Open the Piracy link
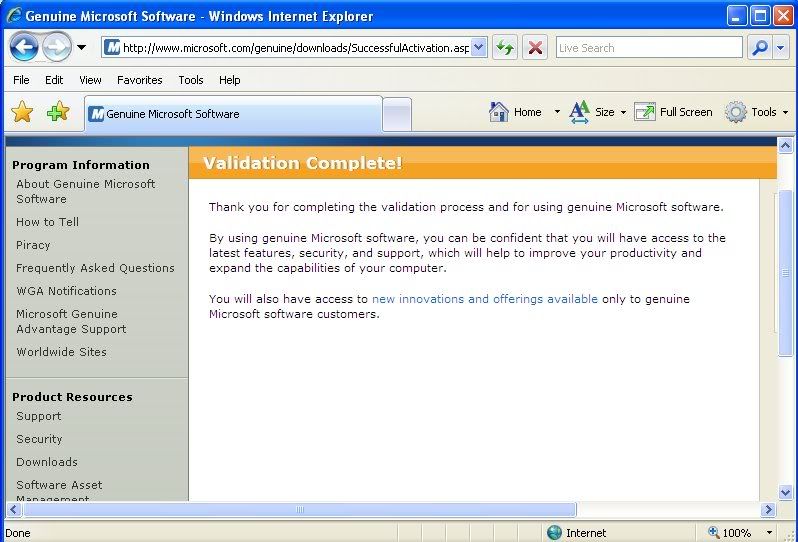Viewport: 798px width, 542px height. point(33,245)
